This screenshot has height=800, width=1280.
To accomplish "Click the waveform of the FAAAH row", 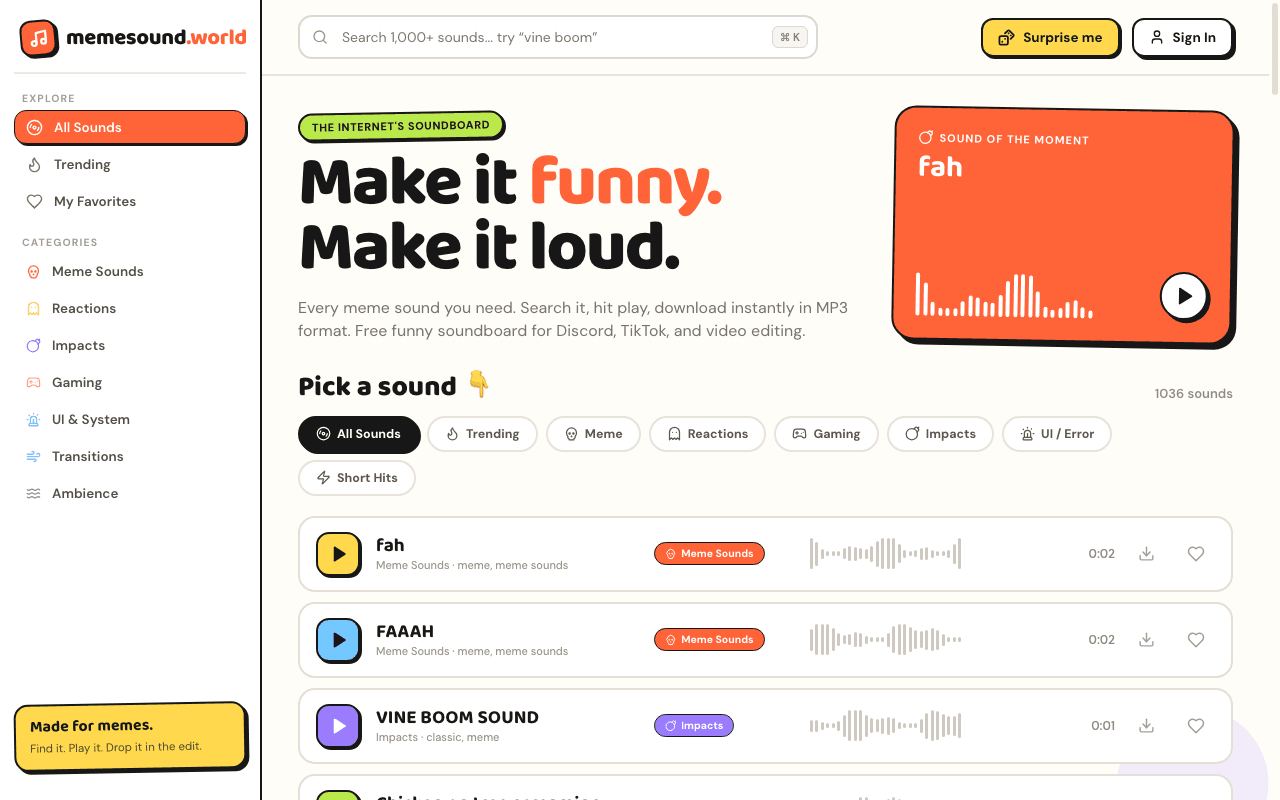I will point(885,640).
